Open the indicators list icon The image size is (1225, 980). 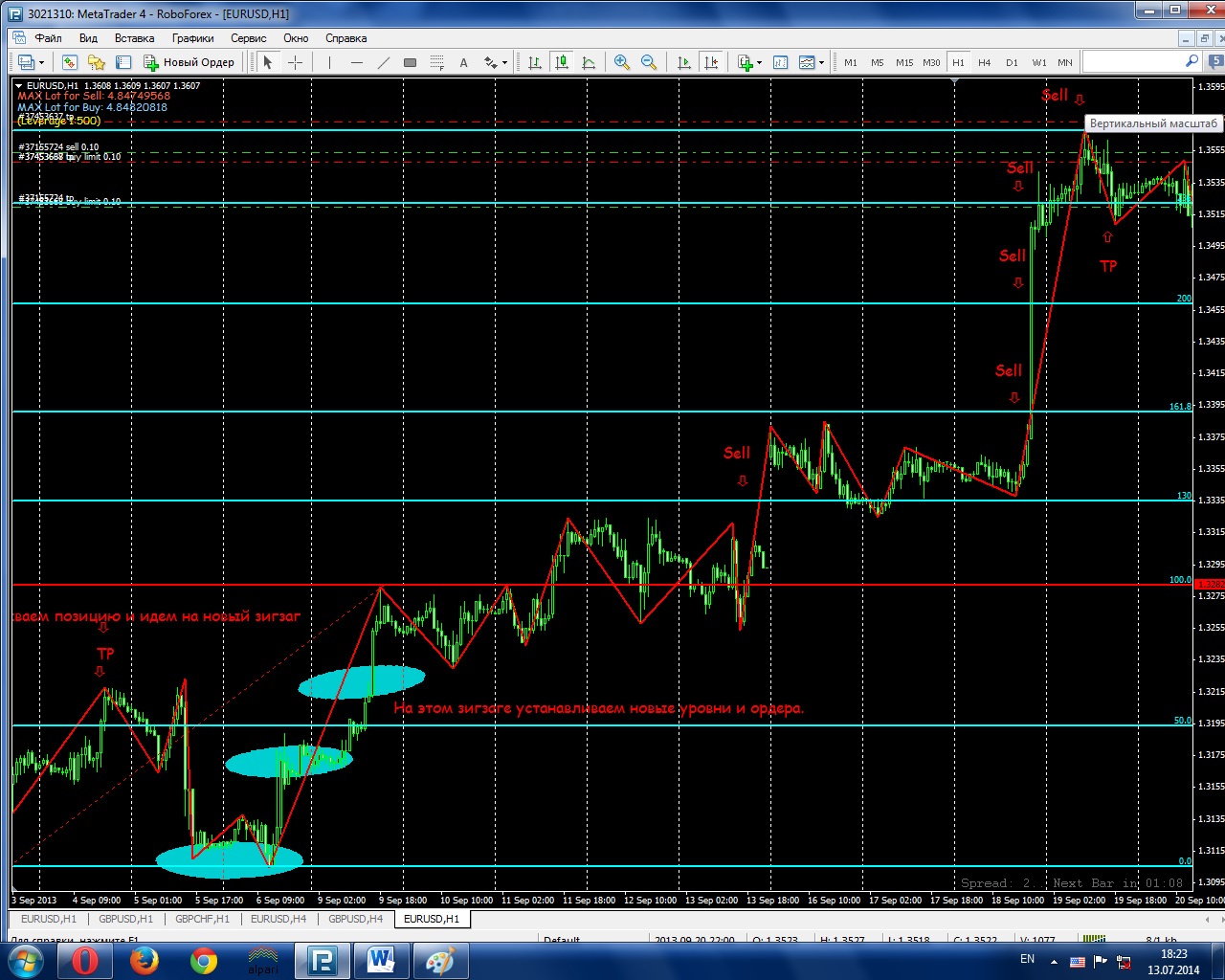point(746,62)
